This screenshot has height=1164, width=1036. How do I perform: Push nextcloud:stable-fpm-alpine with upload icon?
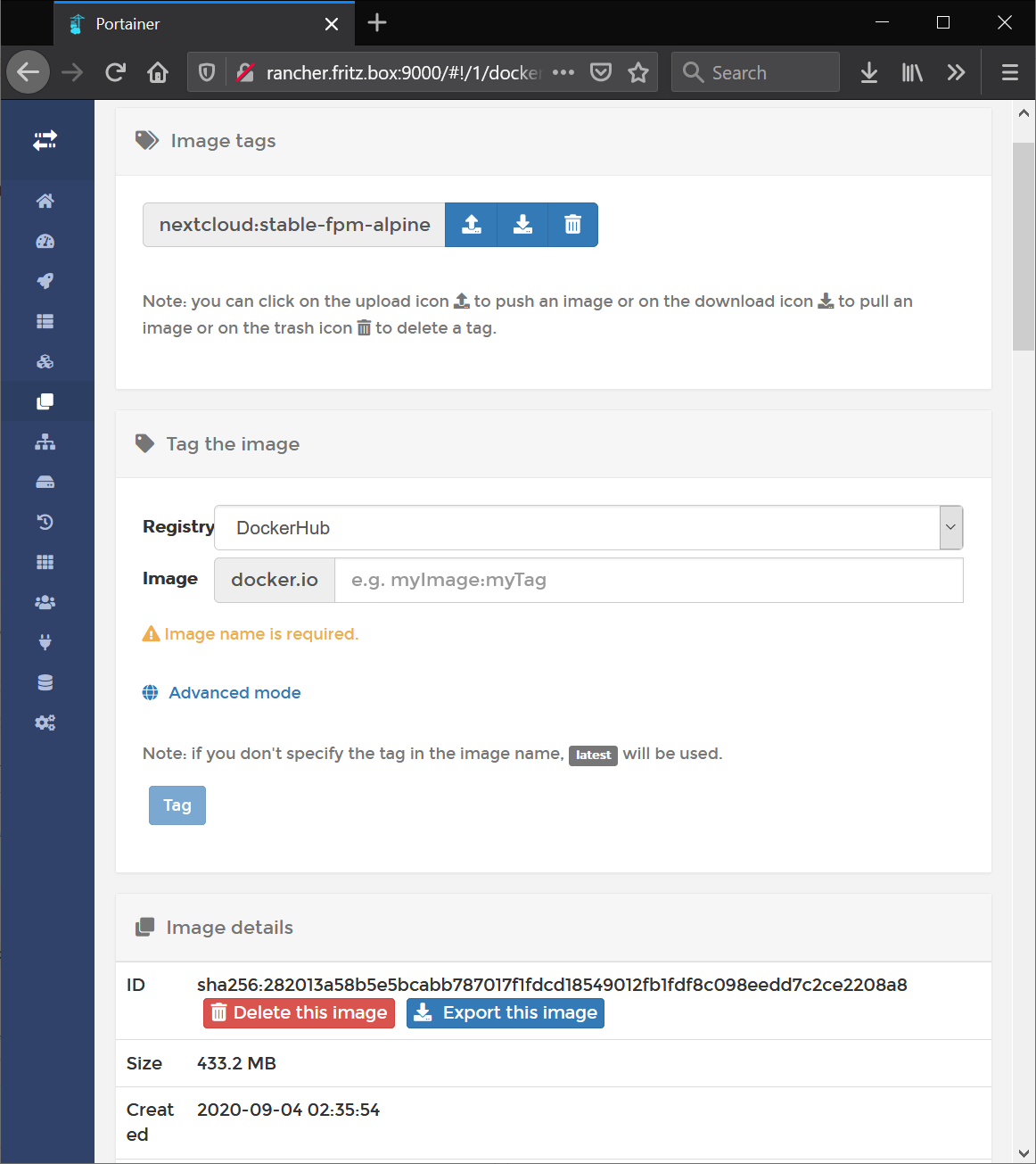(471, 225)
